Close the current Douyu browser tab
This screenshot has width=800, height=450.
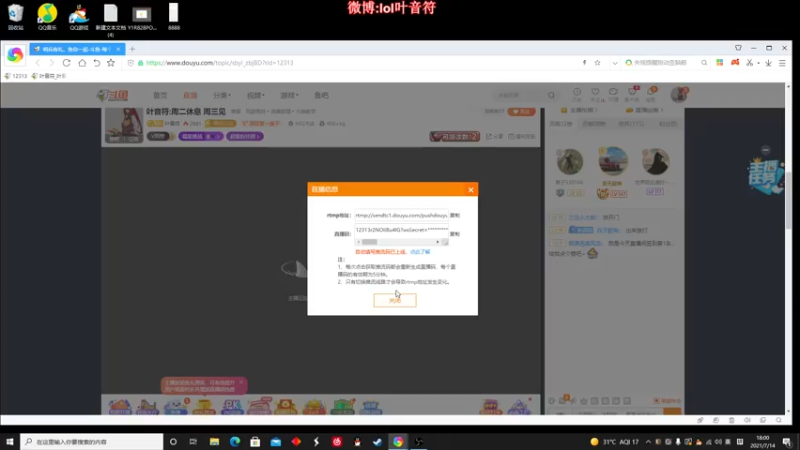pos(118,49)
